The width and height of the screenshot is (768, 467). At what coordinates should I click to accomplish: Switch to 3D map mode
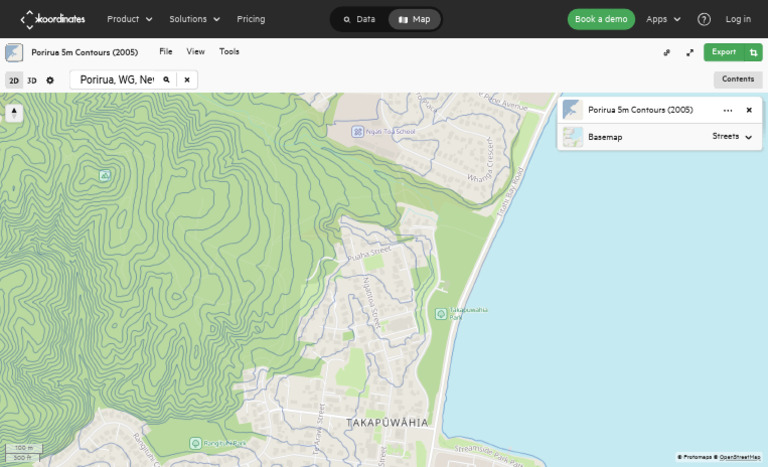[32, 80]
